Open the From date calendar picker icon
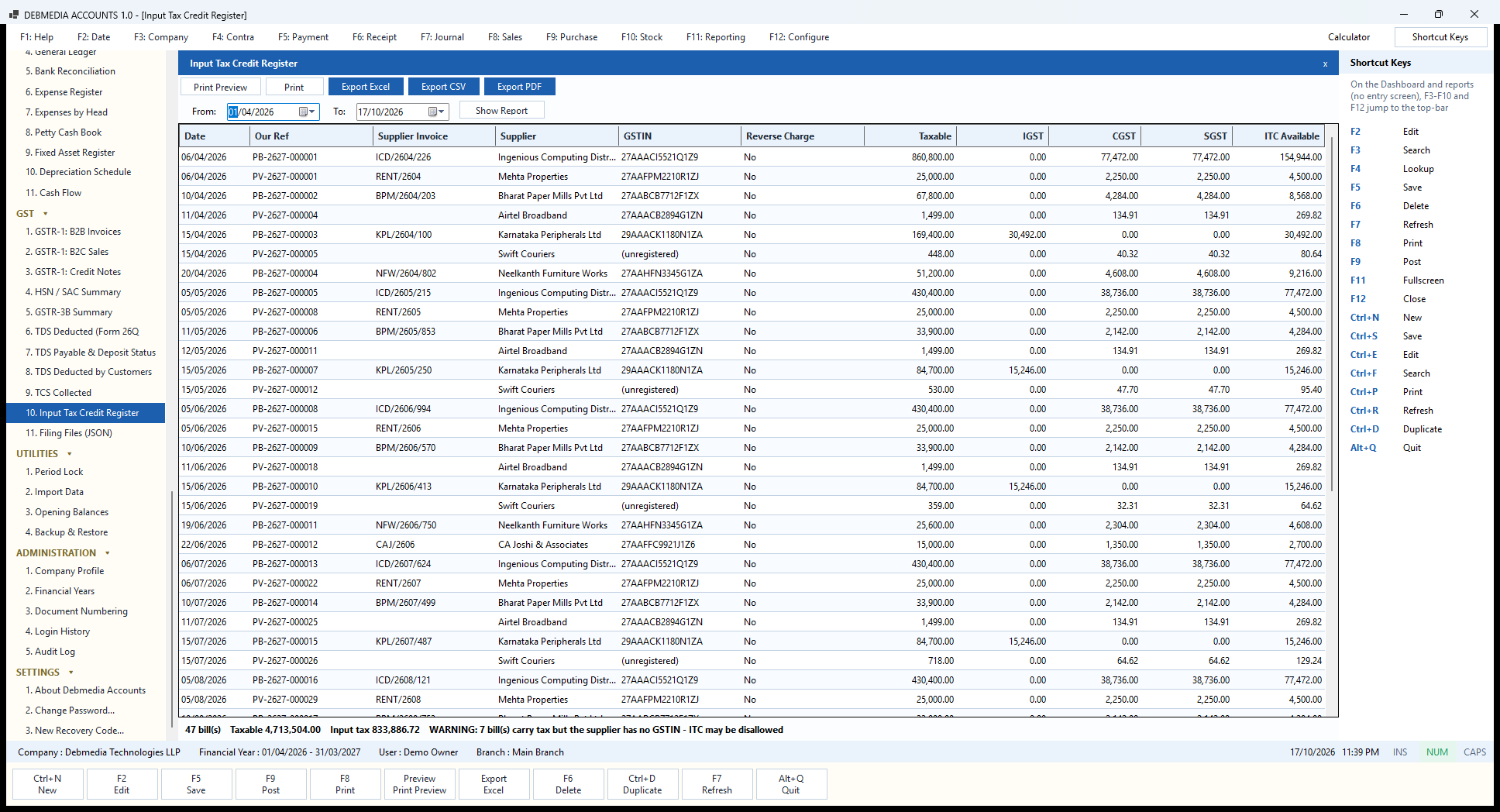 [x=304, y=112]
